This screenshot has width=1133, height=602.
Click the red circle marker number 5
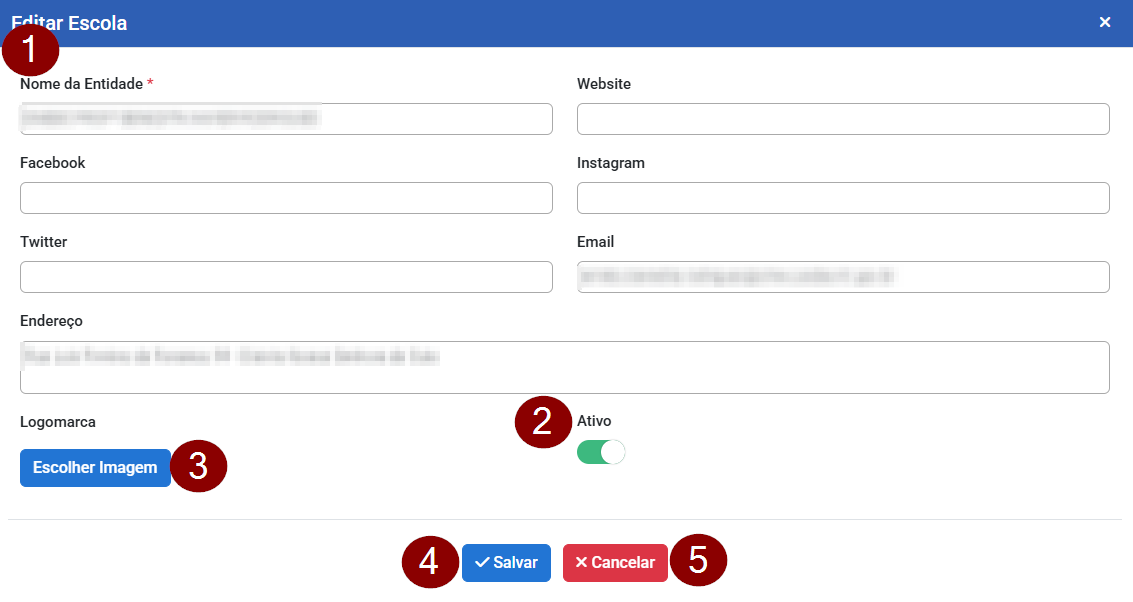(698, 561)
